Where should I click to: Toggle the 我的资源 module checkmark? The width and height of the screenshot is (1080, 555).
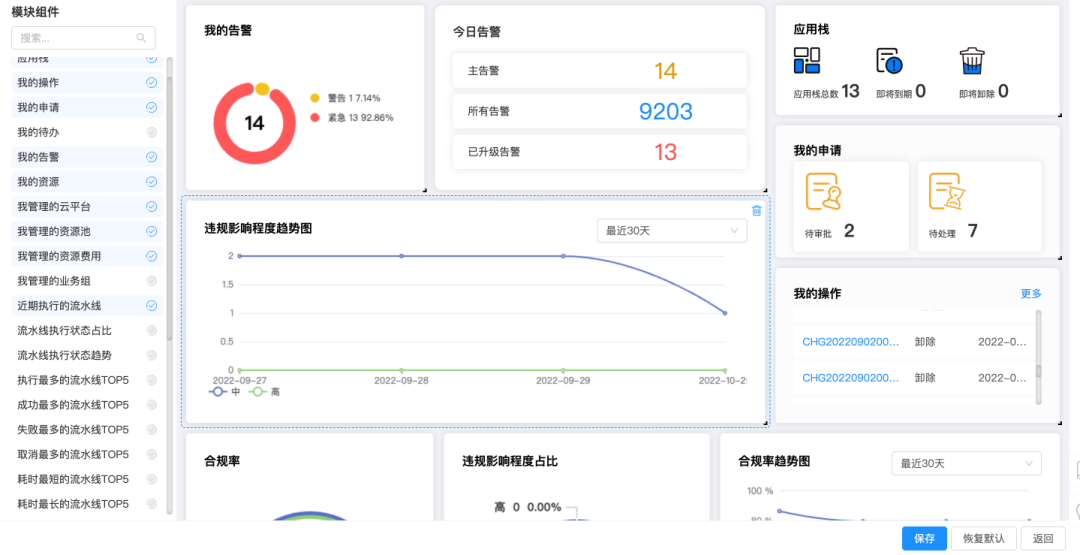(152, 182)
